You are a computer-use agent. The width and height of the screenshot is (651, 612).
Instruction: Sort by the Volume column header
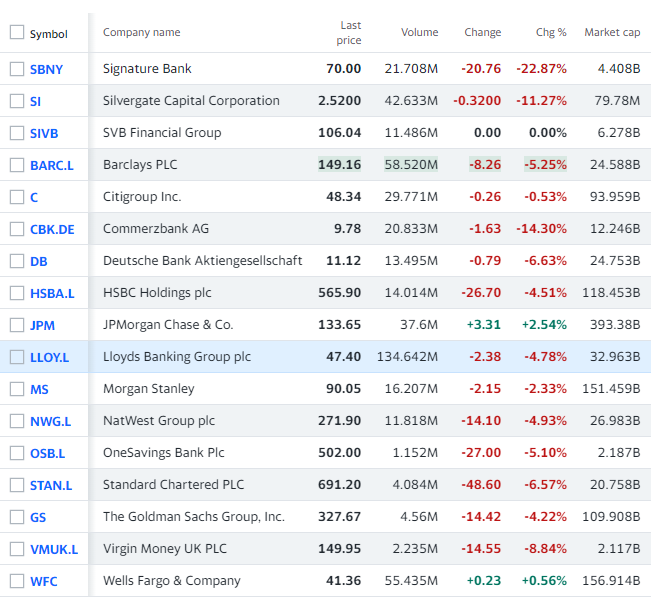420,32
